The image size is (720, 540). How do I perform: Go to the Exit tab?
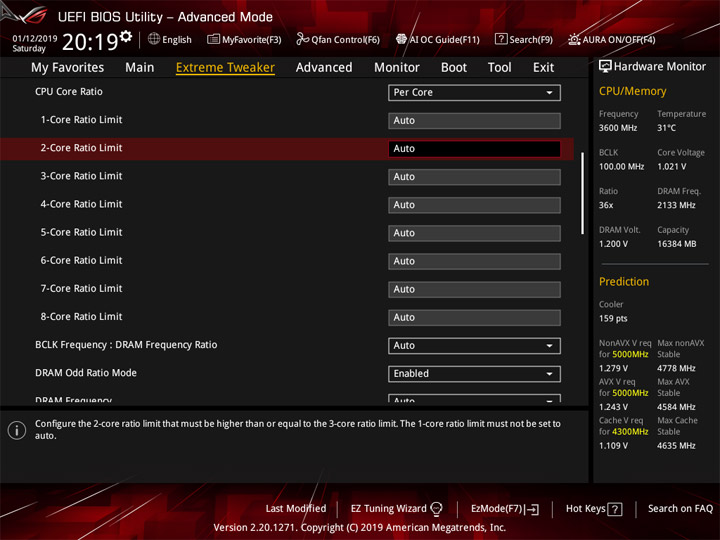[543, 68]
